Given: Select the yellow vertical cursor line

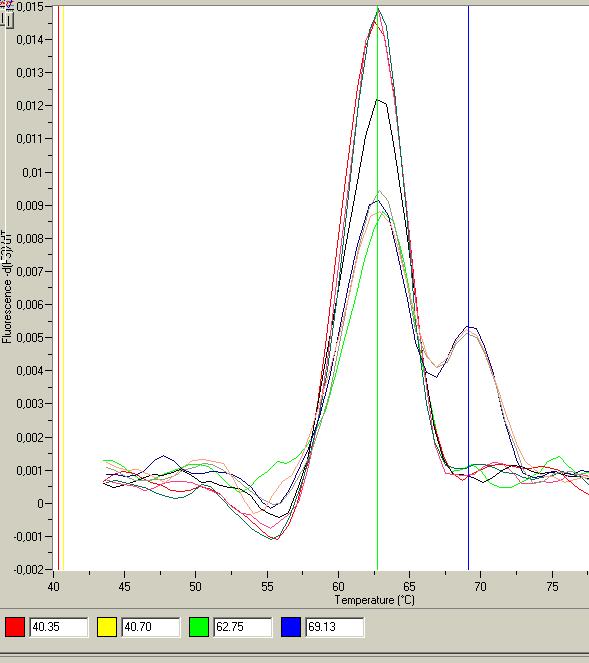Looking at the screenshot, I should (63, 288).
